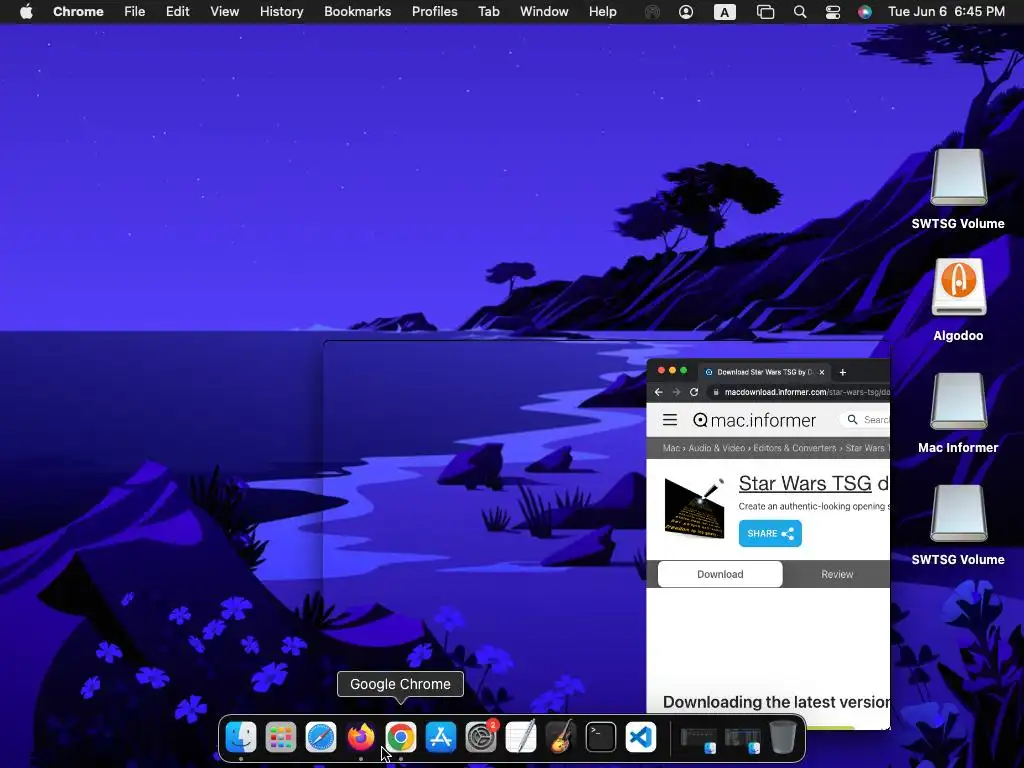Click the Google Chrome Dock icon
The image size is (1024, 768).
click(400, 737)
